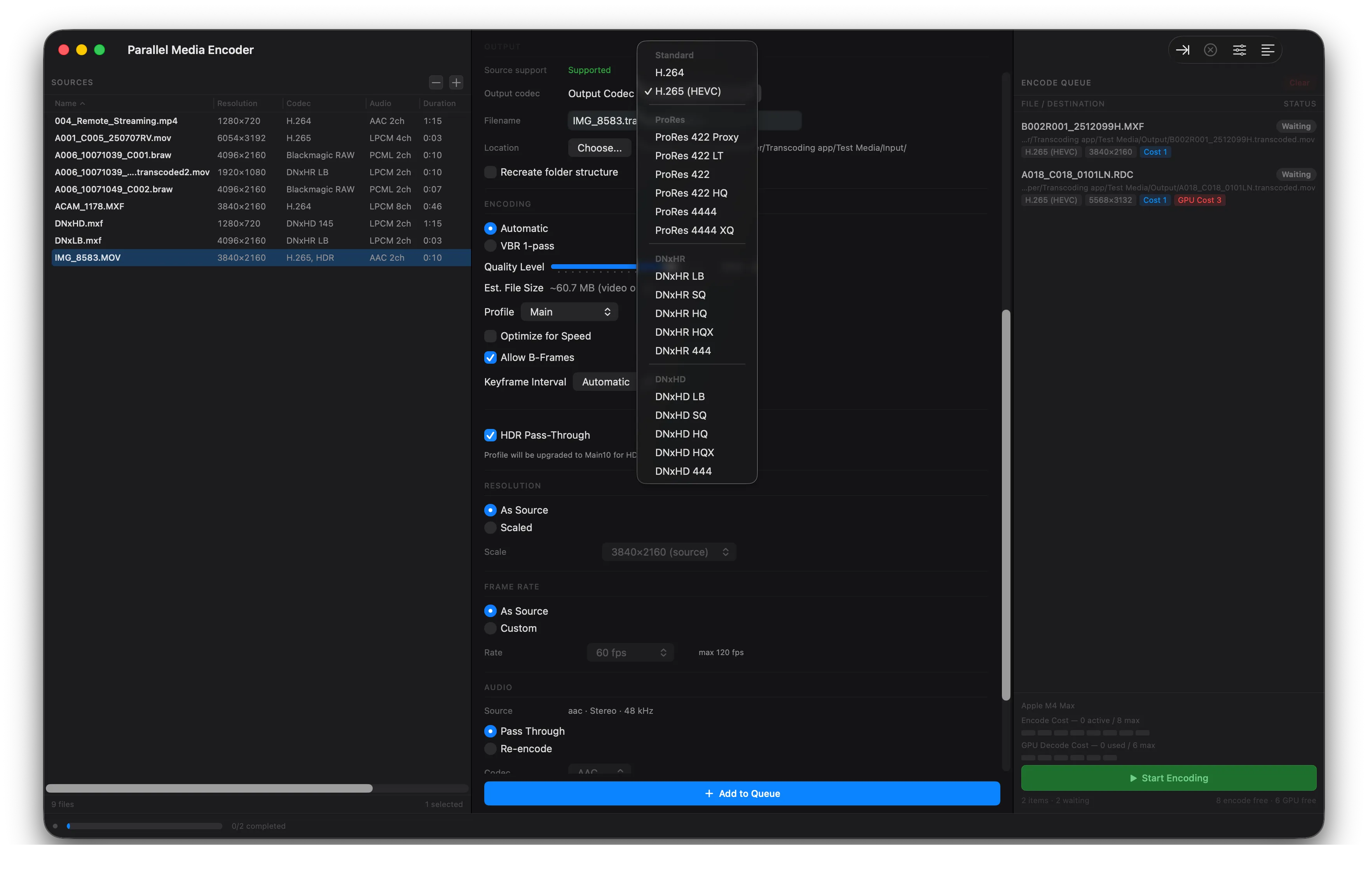
Task: Select the Scaled resolution radio button
Action: coord(490,528)
